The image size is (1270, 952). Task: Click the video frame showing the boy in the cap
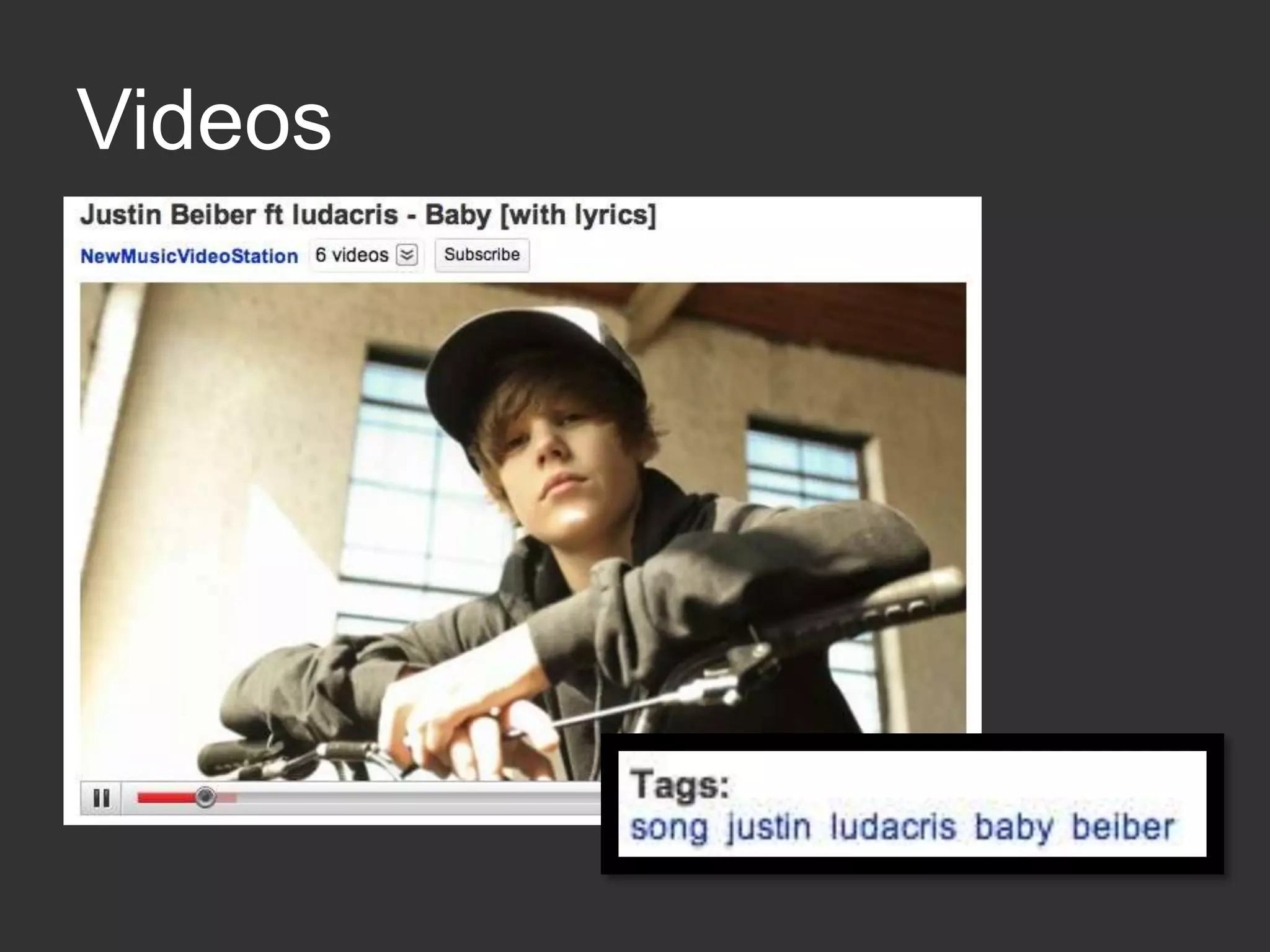523,531
